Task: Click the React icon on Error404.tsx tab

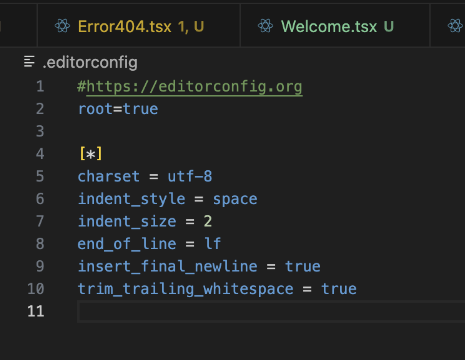Action: click(62, 26)
